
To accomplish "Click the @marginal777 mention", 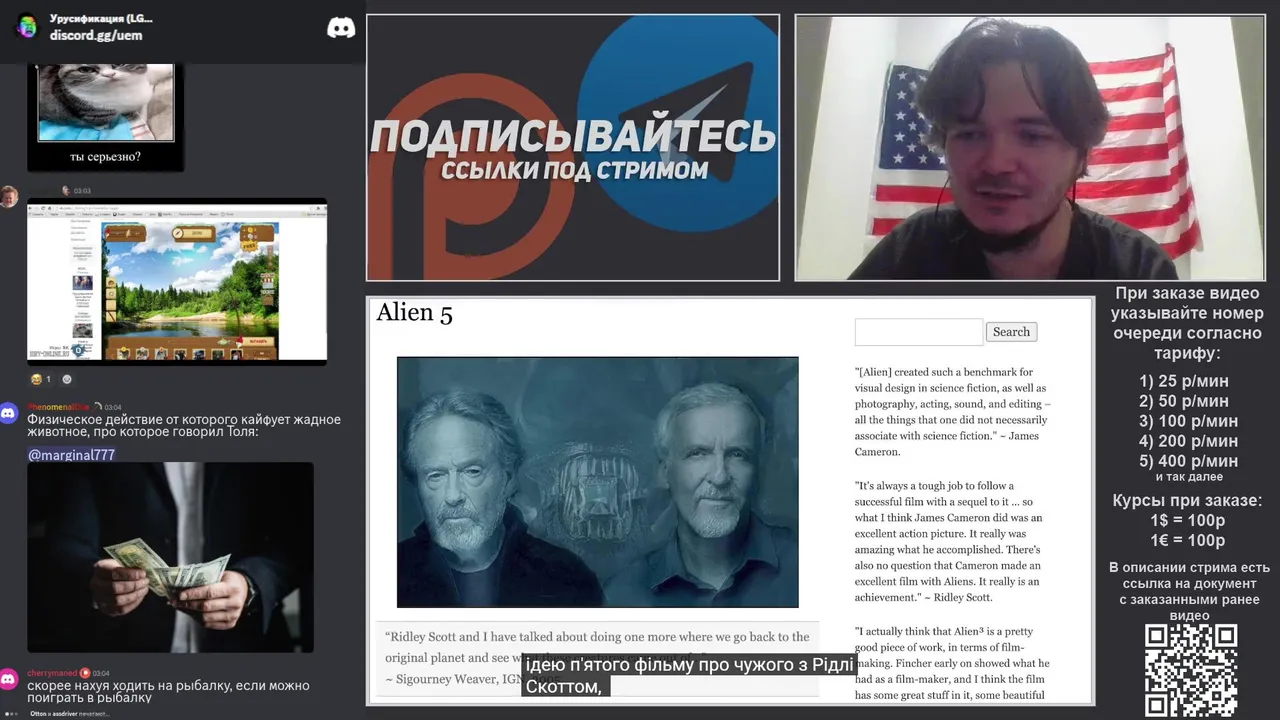I will [71, 455].
